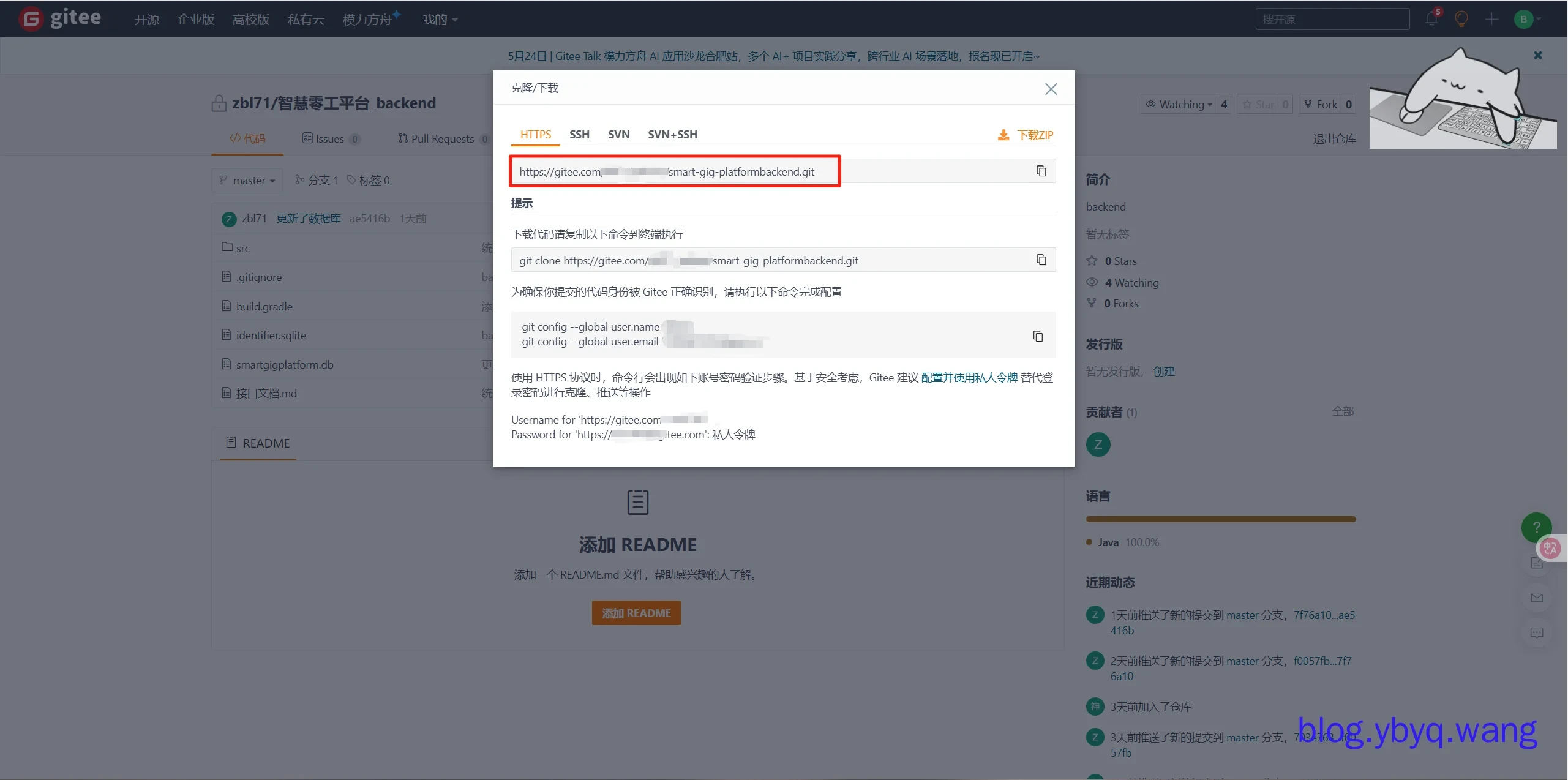Open the Issues tab
This screenshot has width=1568, height=780.
coord(331,138)
